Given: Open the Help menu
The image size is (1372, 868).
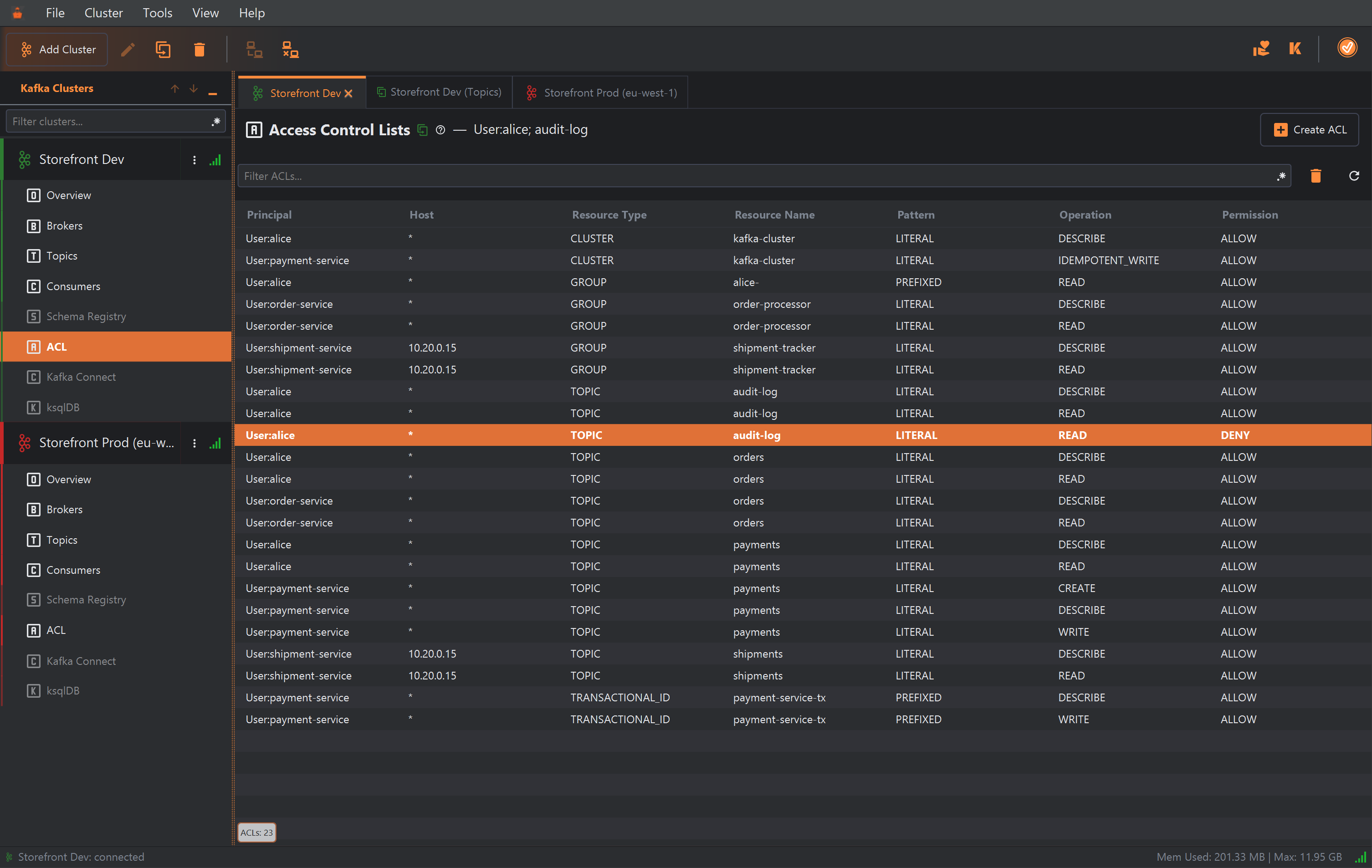Looking at the screenshot, I should tap(251, 13).
